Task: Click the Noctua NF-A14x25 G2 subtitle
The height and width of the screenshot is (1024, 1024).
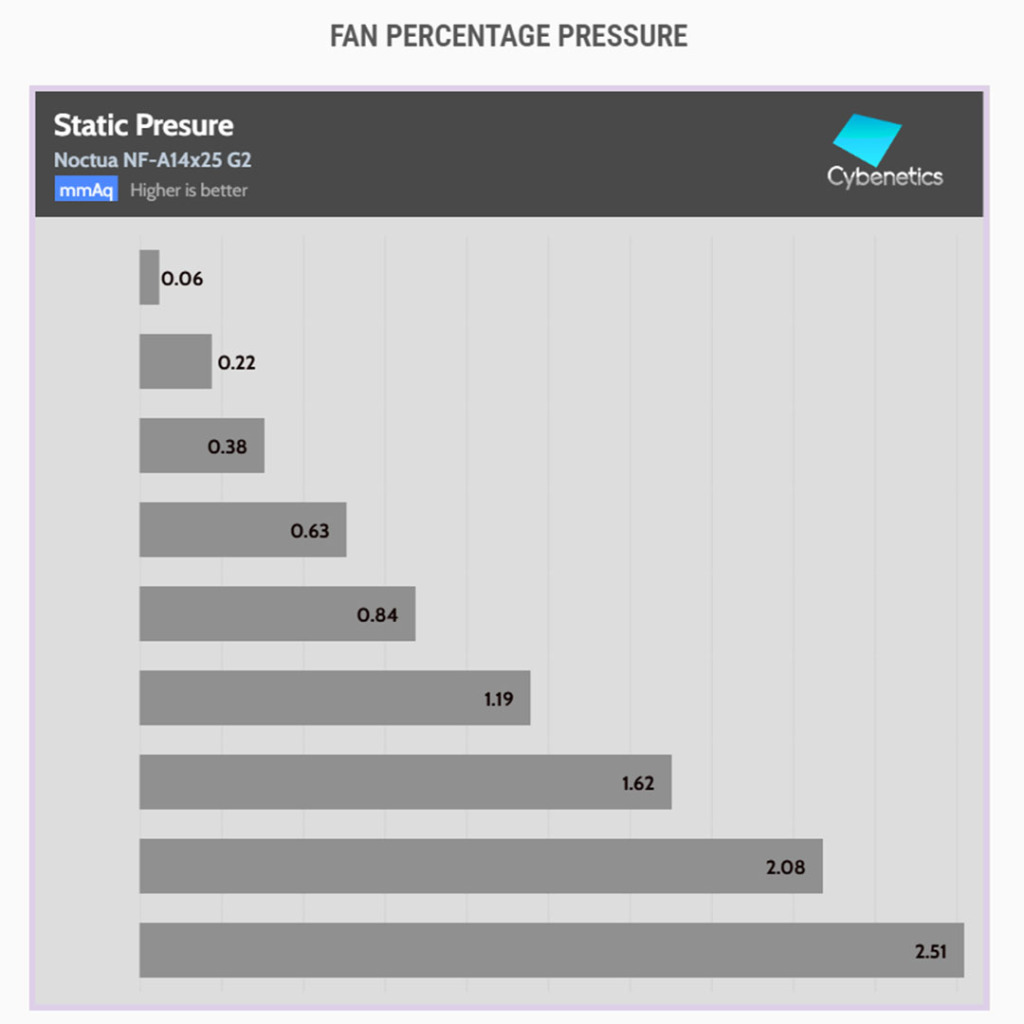Action: pos(152,160)
